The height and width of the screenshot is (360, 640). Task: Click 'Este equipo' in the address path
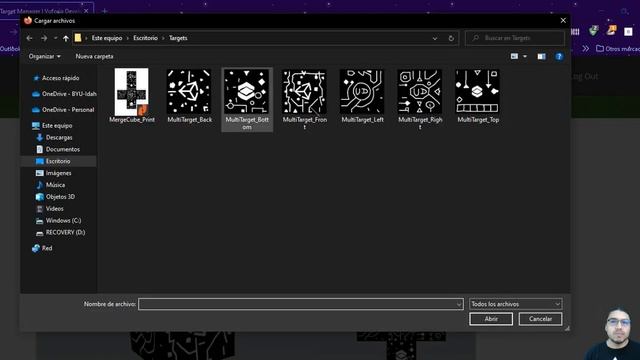(107, 38)
